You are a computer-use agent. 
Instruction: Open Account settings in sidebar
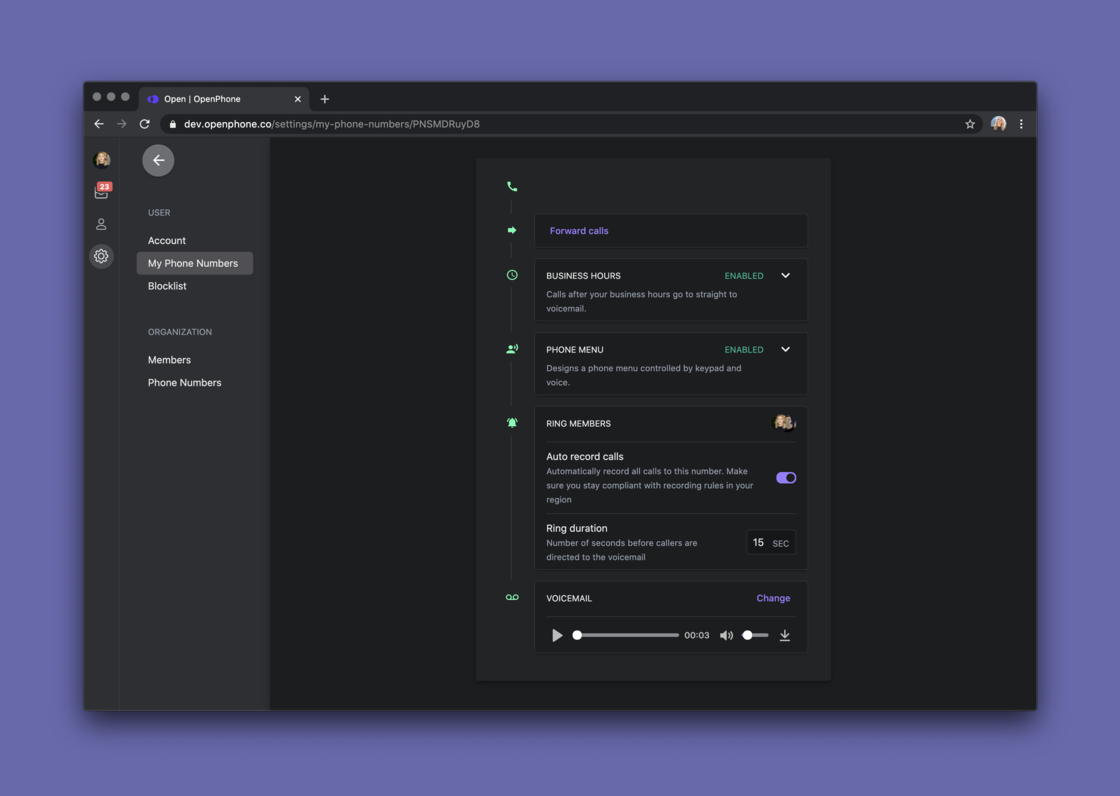166,241
